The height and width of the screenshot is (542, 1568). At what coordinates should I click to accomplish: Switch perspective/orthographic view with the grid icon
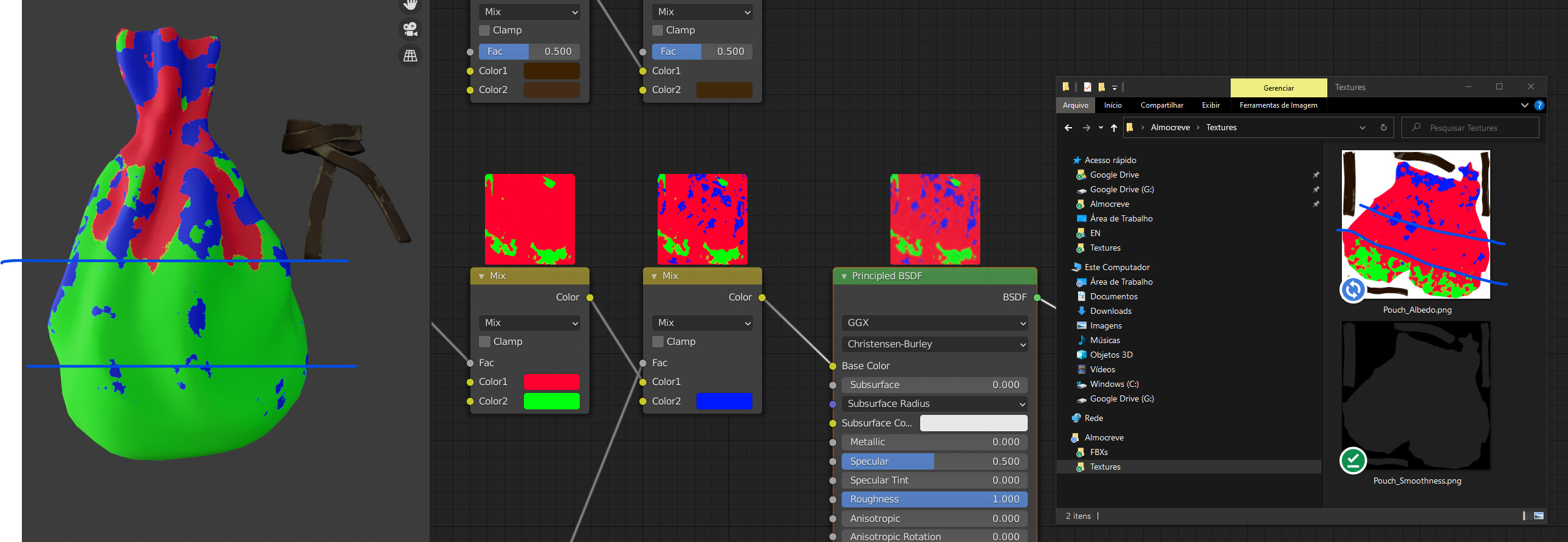click(410, 56)
